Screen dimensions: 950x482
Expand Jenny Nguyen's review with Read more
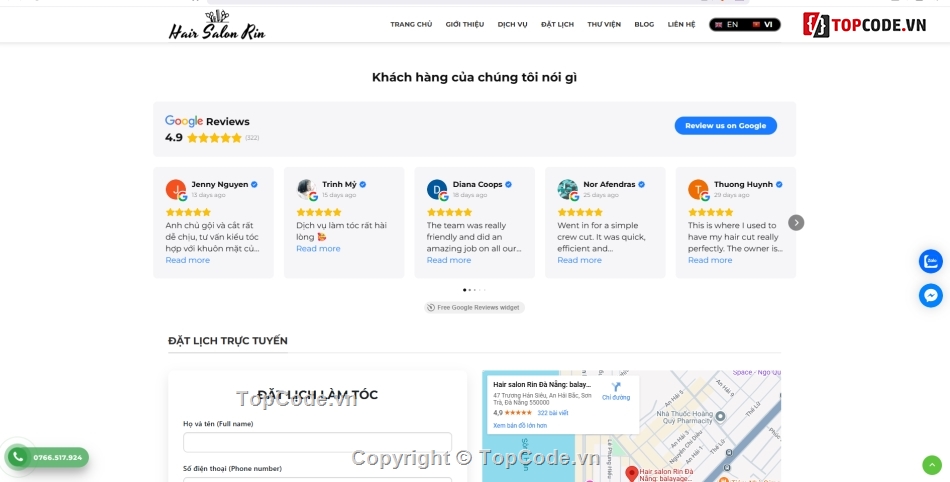click(x=188, y=260)
